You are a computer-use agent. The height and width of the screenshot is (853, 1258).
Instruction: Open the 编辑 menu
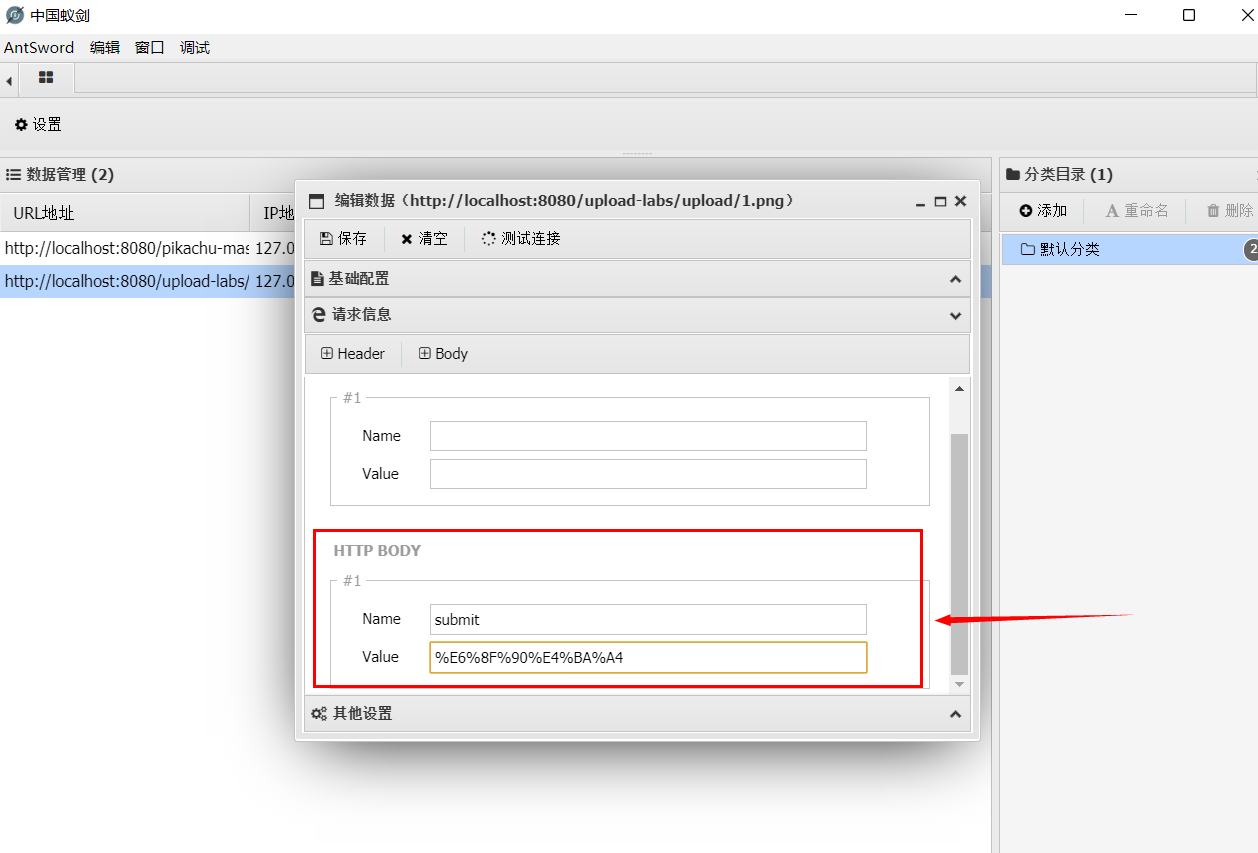(104, 48)
